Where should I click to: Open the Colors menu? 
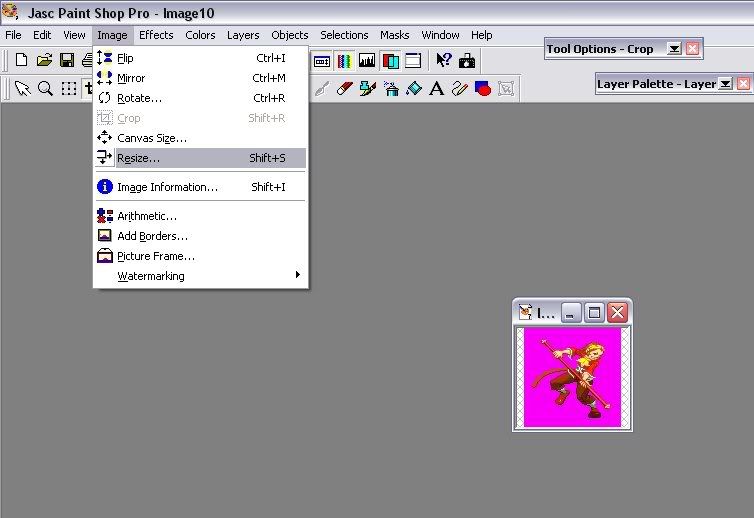200,35
